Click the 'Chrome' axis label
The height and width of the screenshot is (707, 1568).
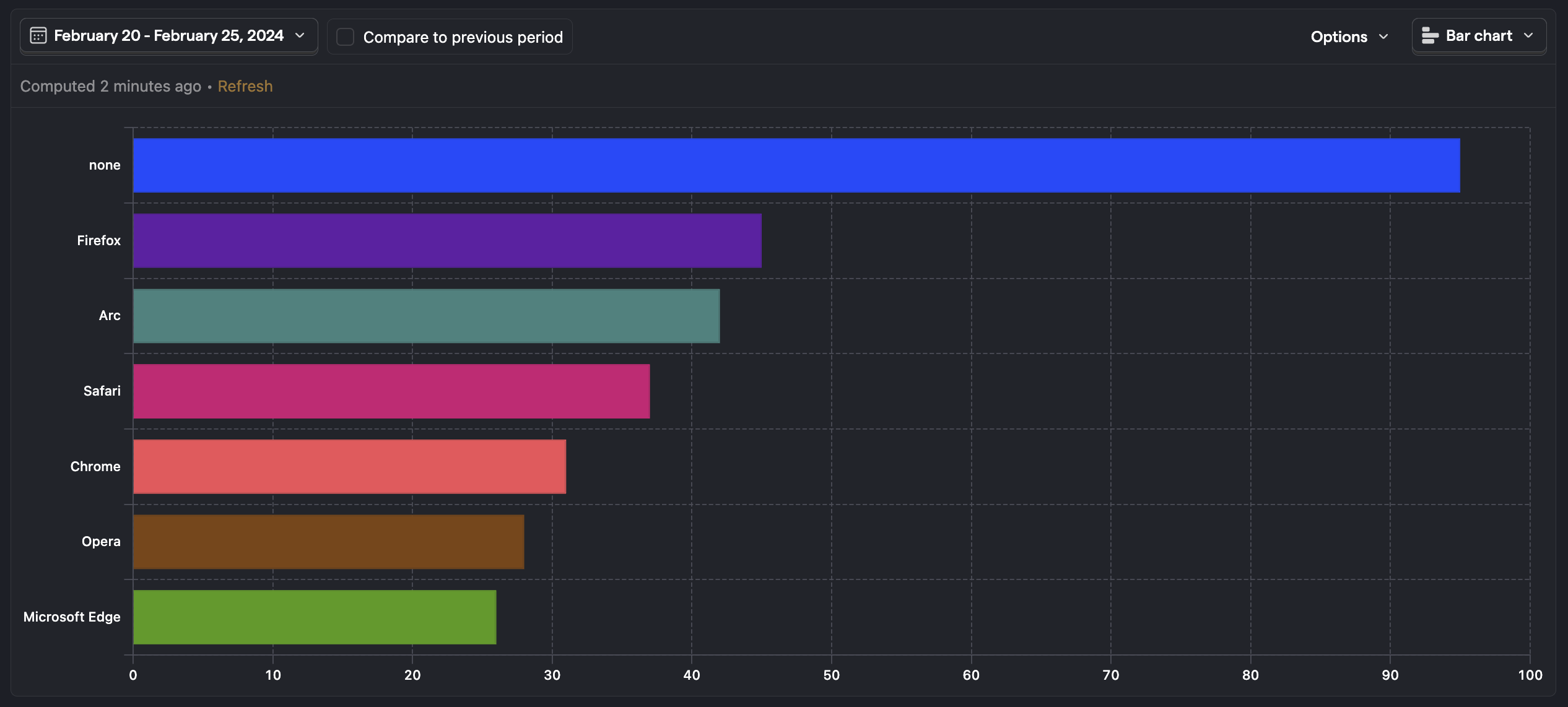tap(95, 467)
